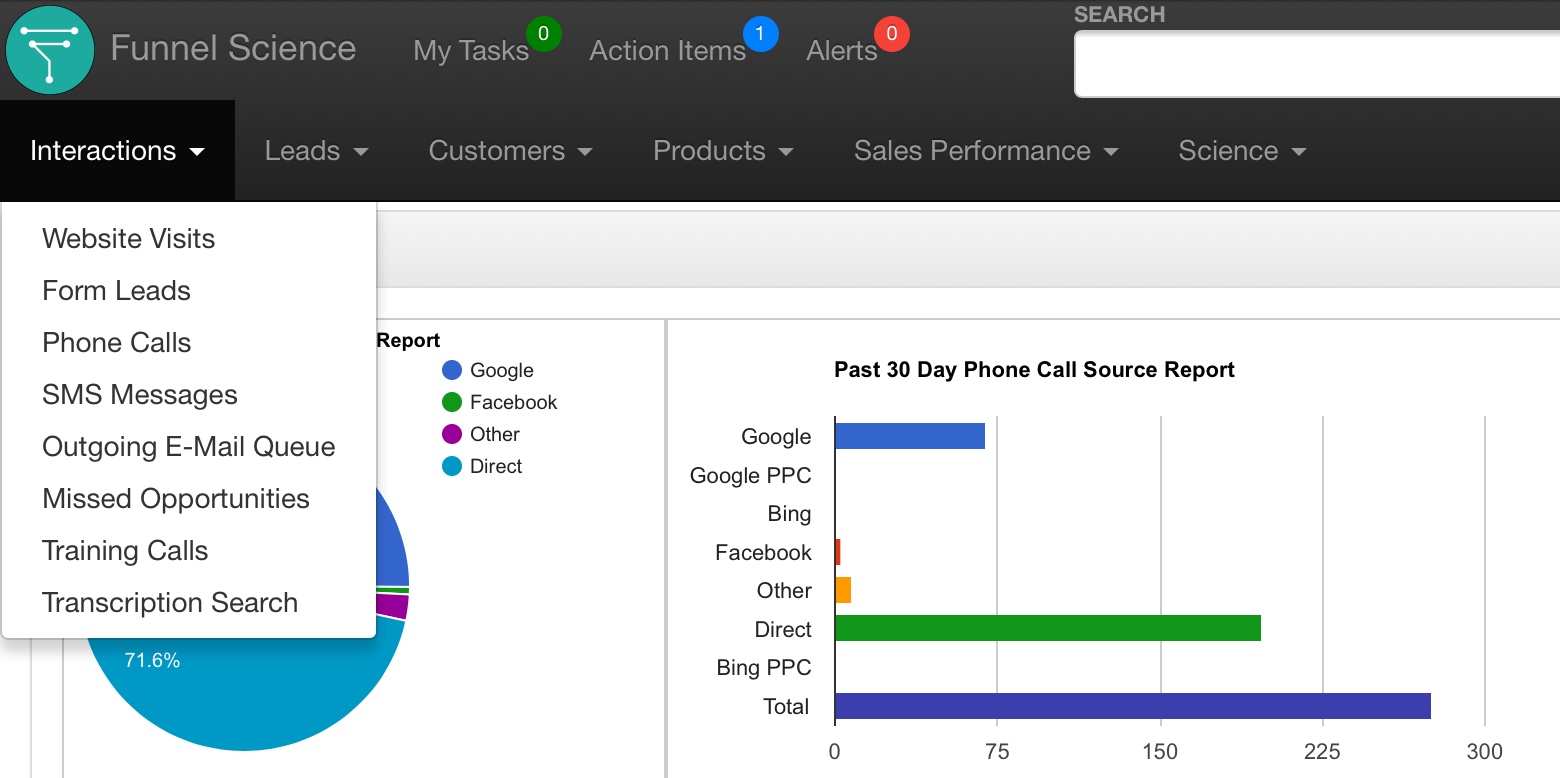Click the blue Action Items count badge
This screenshot has width=1560, height=778.
(x=760, y=34)
